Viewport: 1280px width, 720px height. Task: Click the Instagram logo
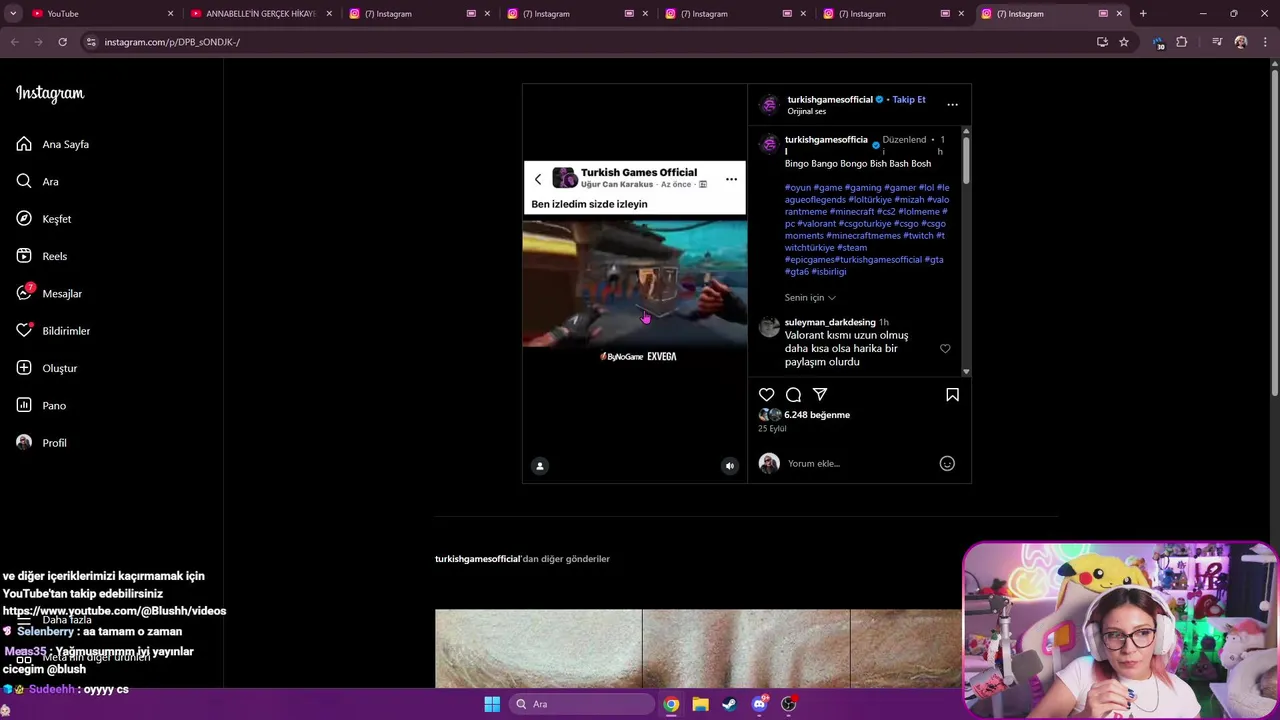click(x=50, y=94)
